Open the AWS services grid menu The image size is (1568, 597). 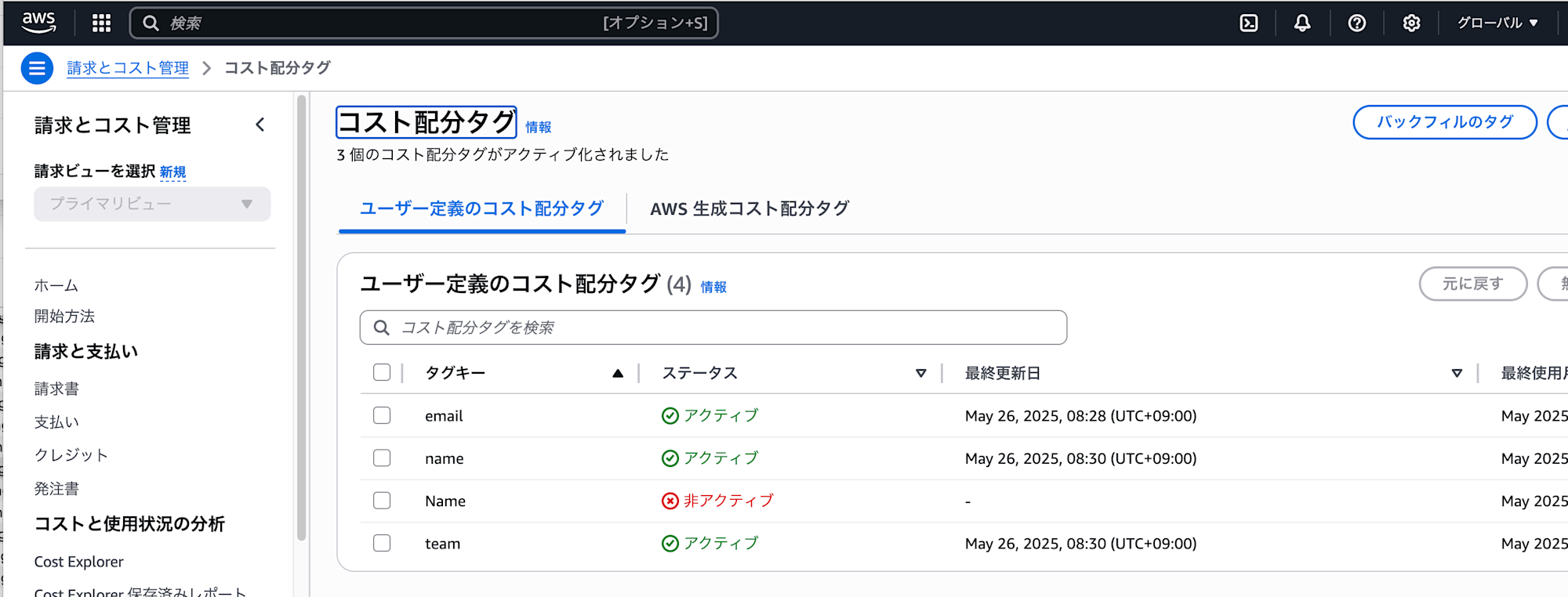101,23
